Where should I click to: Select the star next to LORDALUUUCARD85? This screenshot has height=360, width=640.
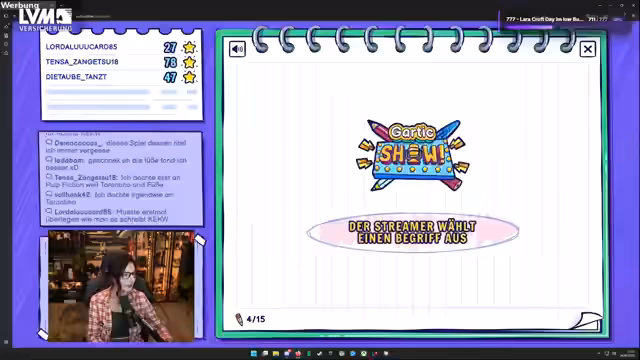(x=189, y=47)
